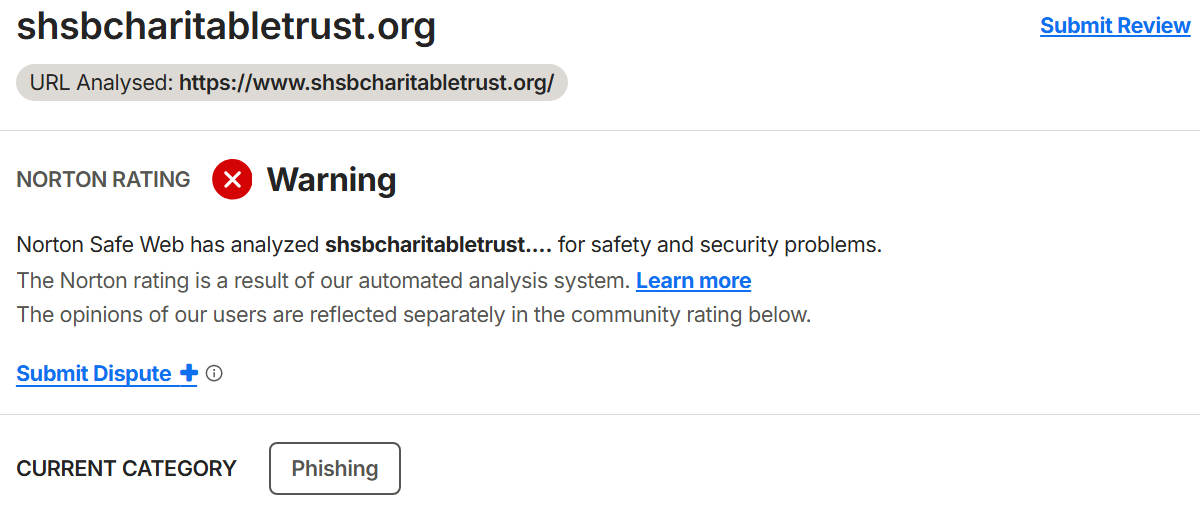Click the blue plus icon after Submit Dispute
This screenshot has height=507, width=1200.
(x=188, y=373)
